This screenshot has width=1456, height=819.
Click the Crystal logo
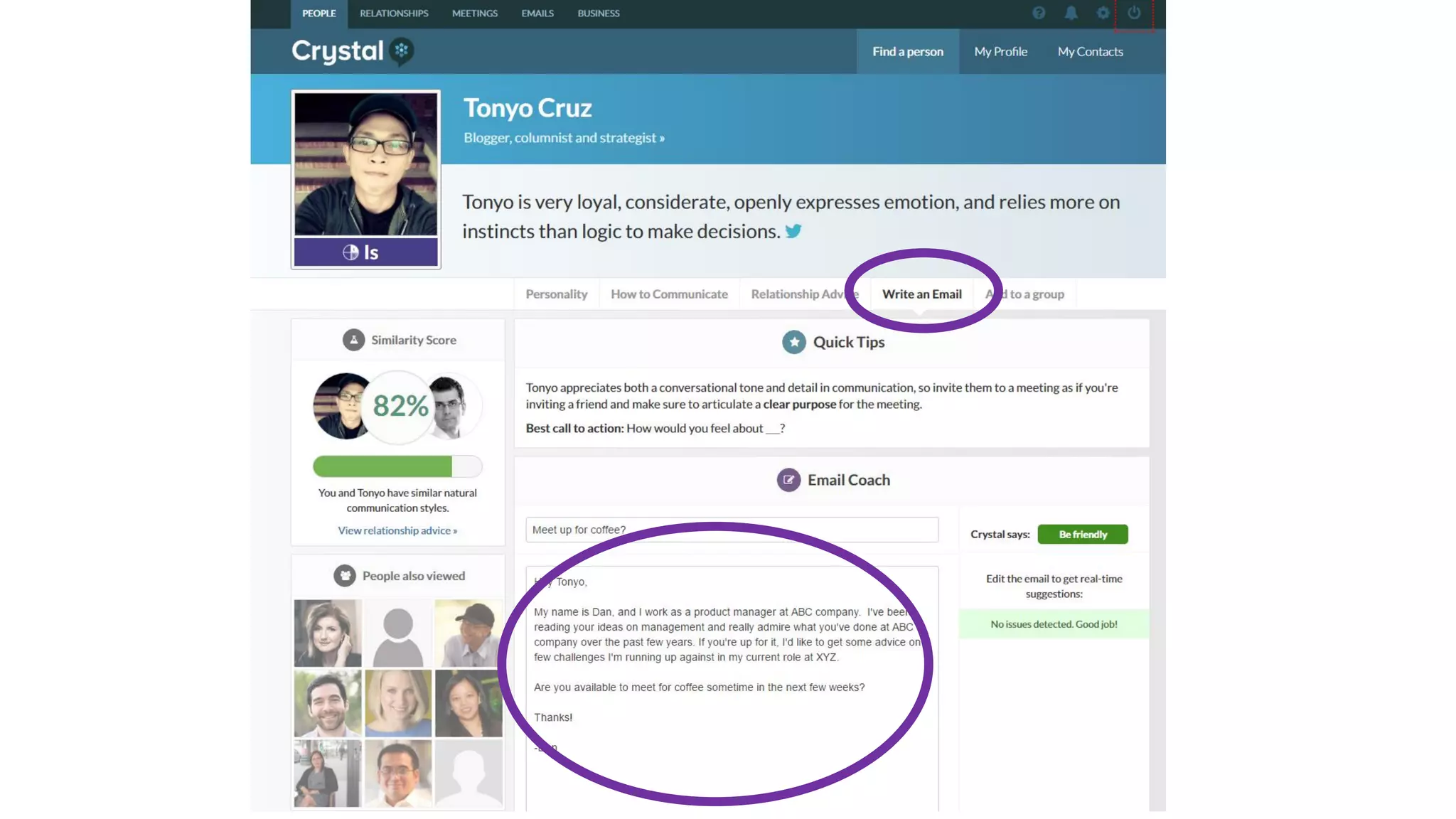pos(353,51)
